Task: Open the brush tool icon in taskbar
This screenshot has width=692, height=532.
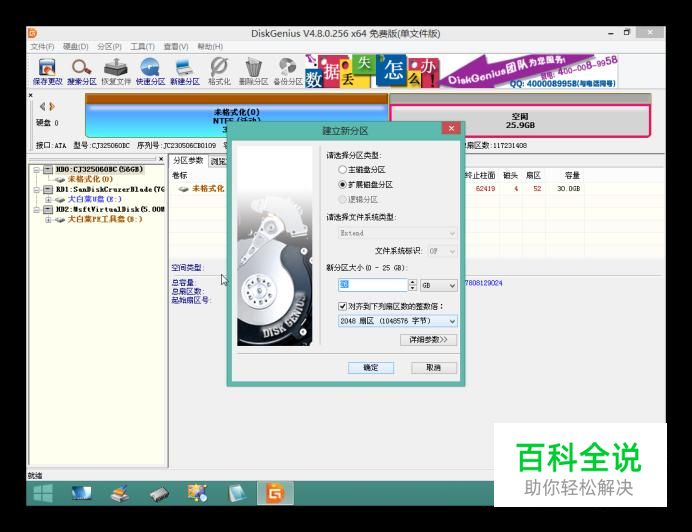Action: point(120,493)
